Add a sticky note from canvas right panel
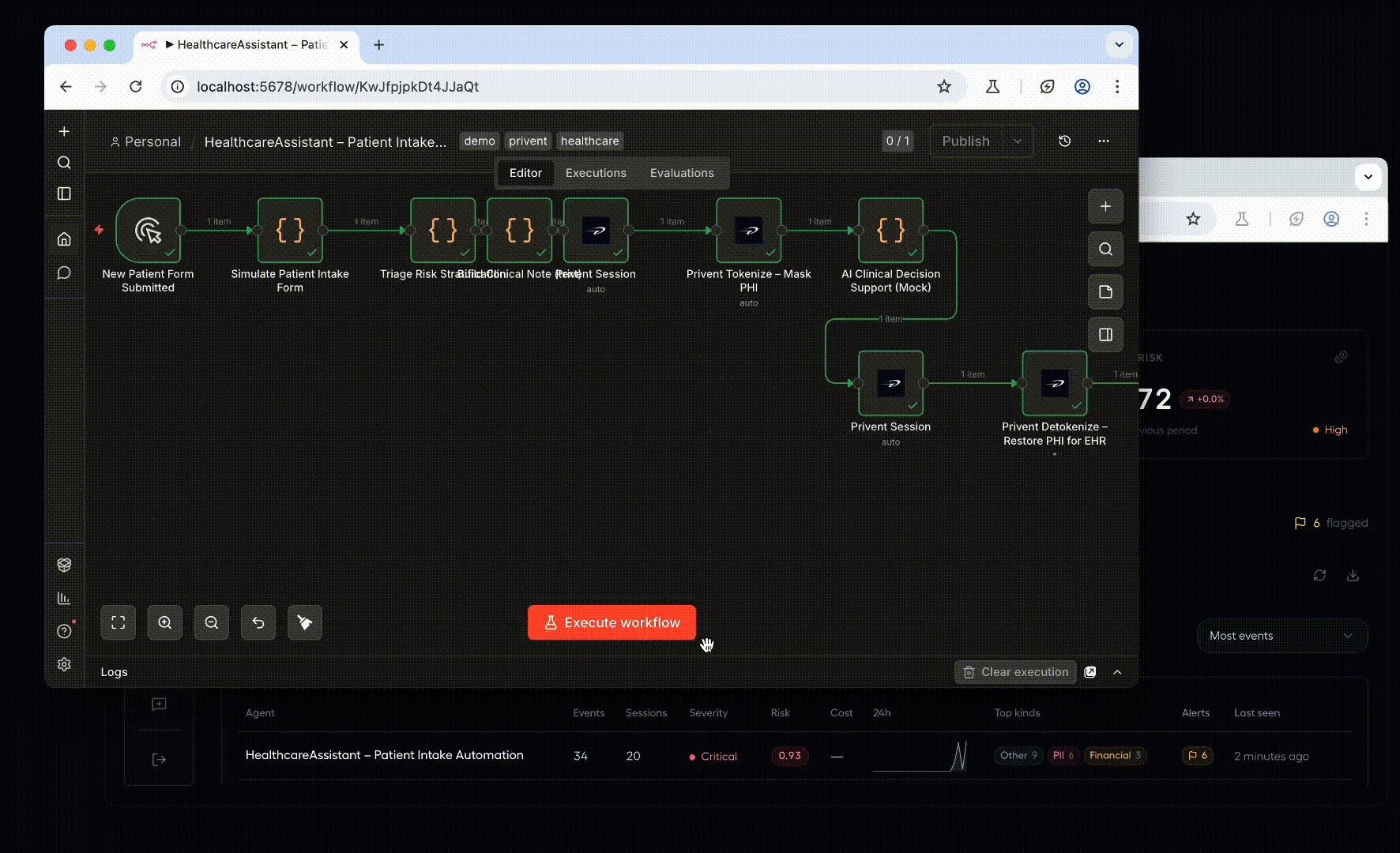1400x853 pixels. 1106,291
